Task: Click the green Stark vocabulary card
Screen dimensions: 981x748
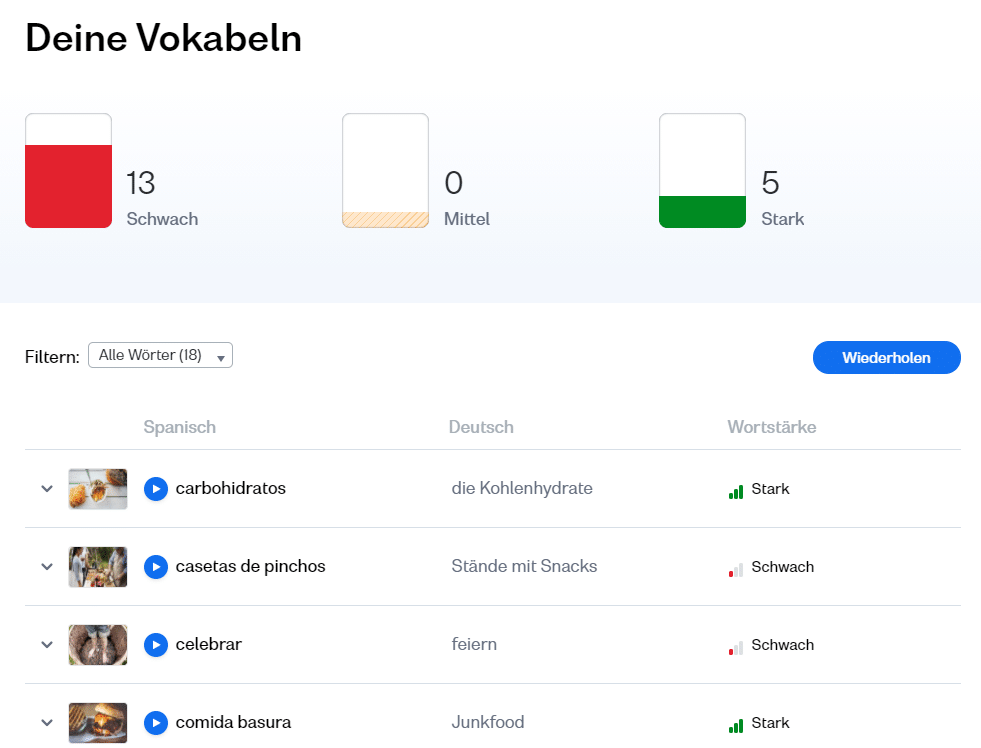Action: (x=702, y=171)
